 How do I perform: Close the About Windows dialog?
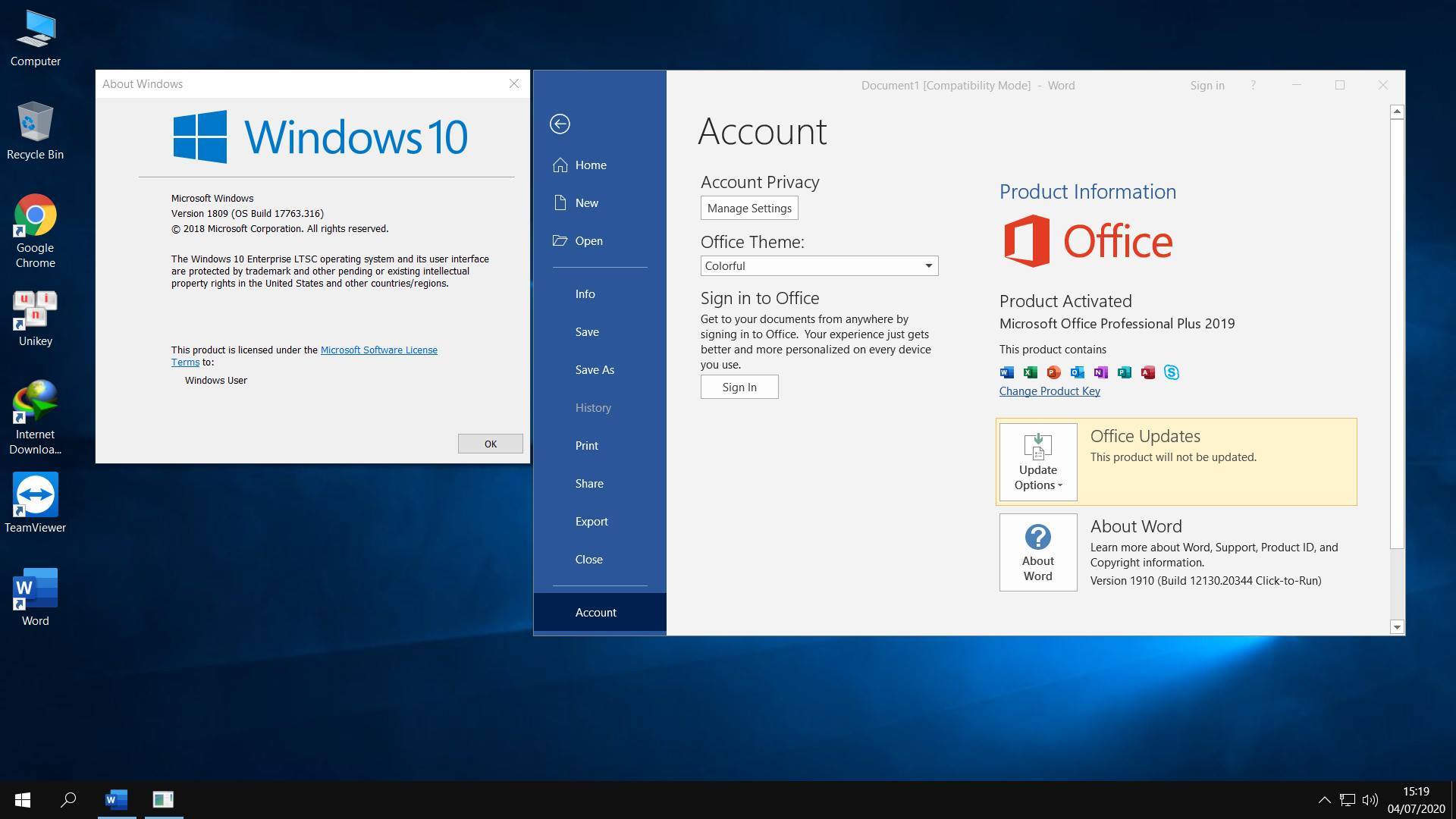click(514, 83)
